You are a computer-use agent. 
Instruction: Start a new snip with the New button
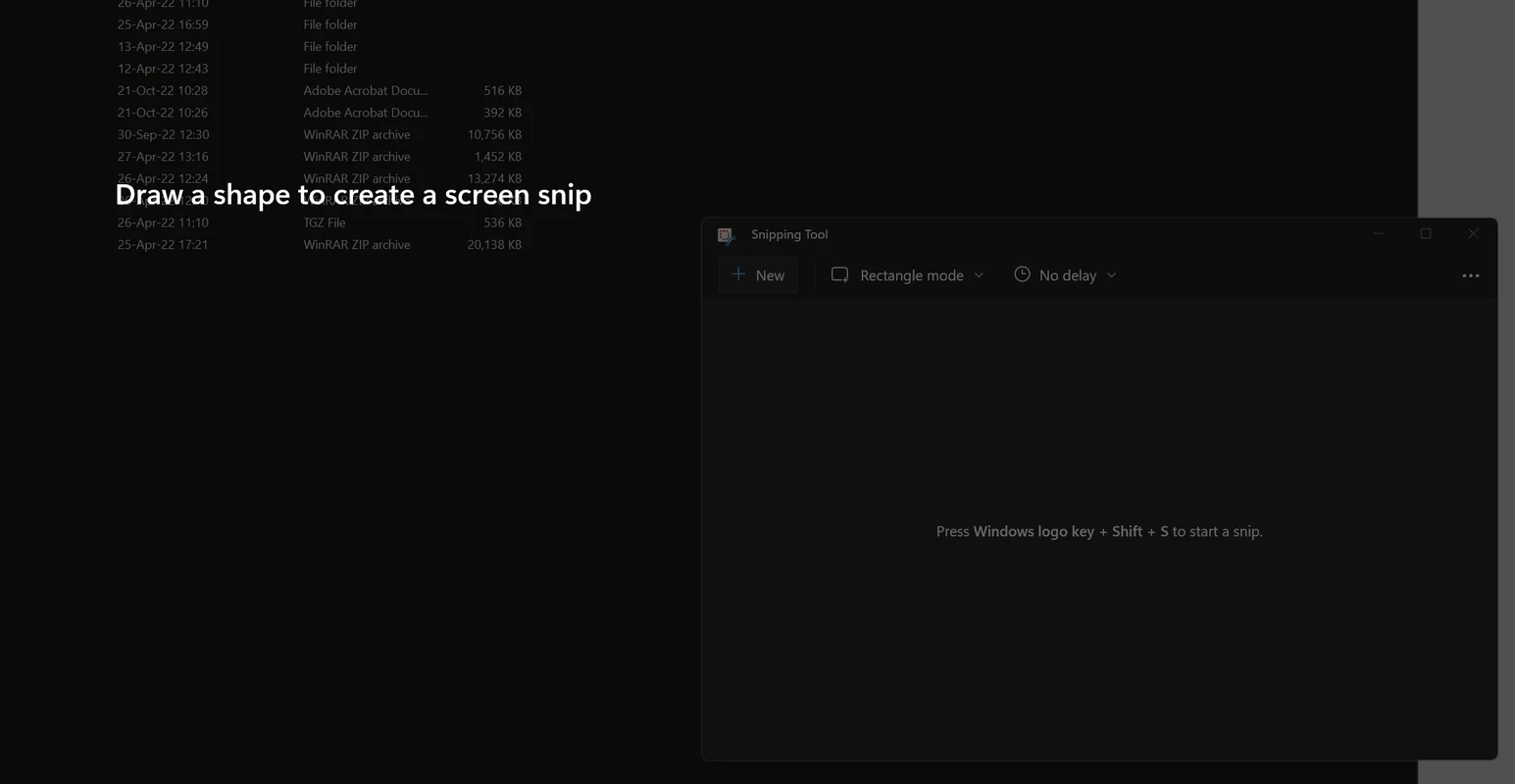758,275
